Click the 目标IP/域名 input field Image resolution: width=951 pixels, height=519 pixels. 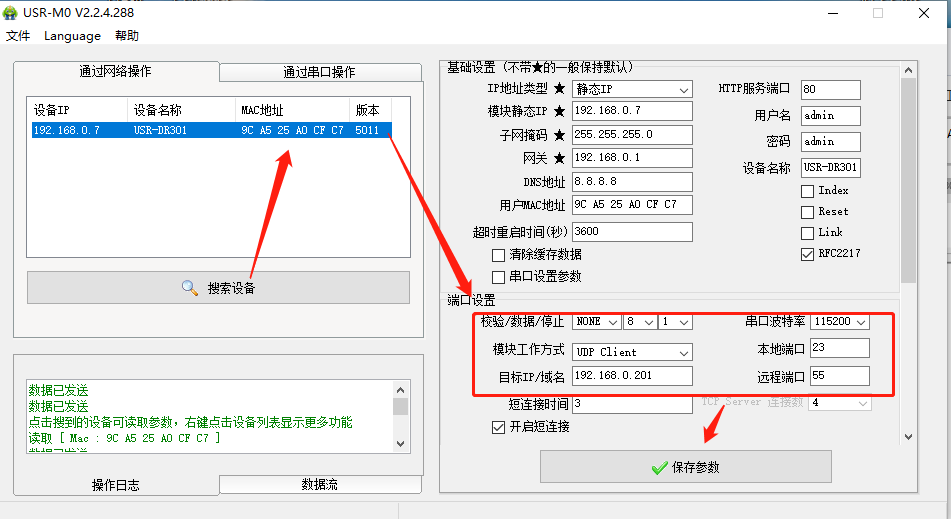click(632, 377)
